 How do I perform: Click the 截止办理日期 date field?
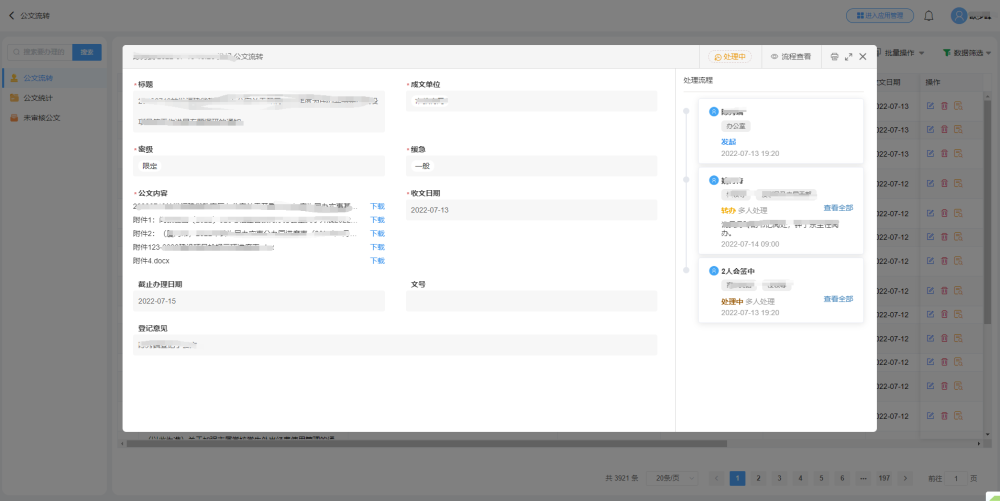(258, 301)
